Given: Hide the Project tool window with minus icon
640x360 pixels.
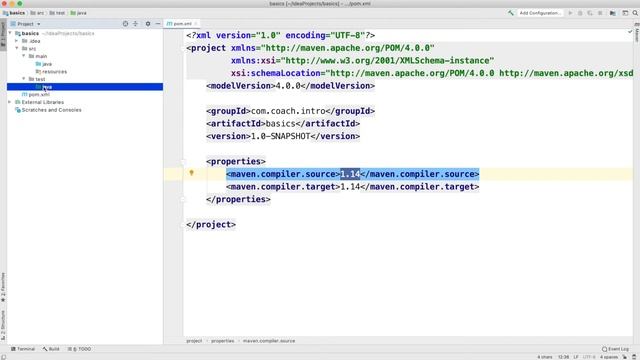Looking at the screenshot, I should point(158,24).
